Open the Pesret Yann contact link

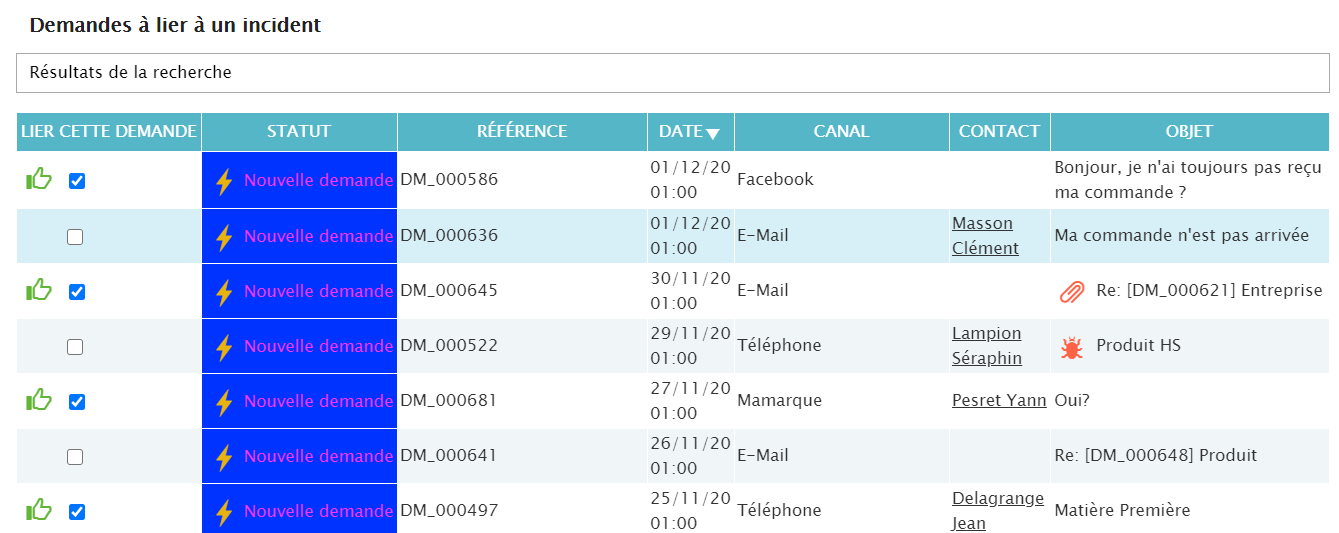998,401
